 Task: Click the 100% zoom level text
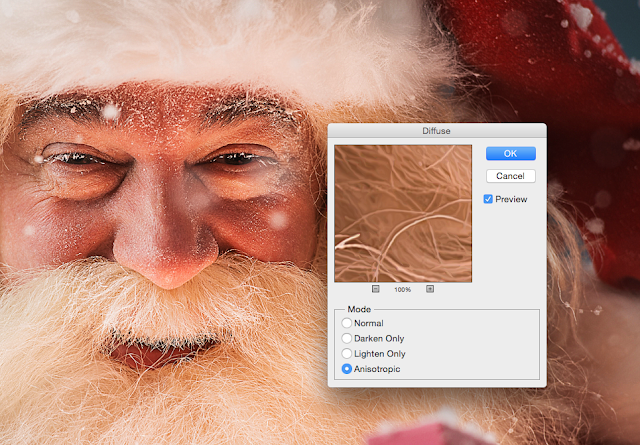coord(402,289)
